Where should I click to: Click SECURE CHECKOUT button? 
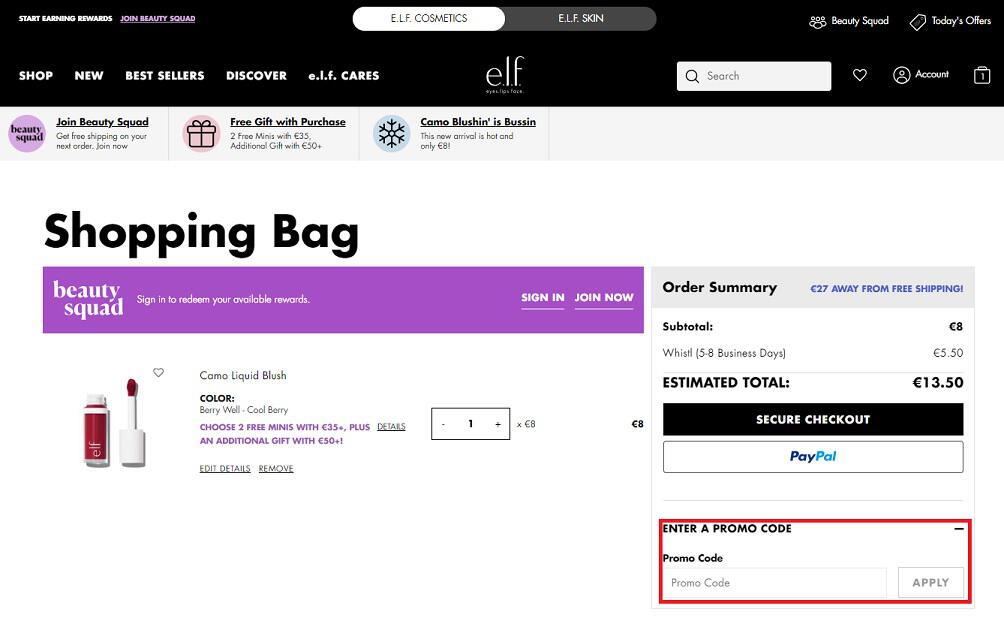tap(813, 419)
